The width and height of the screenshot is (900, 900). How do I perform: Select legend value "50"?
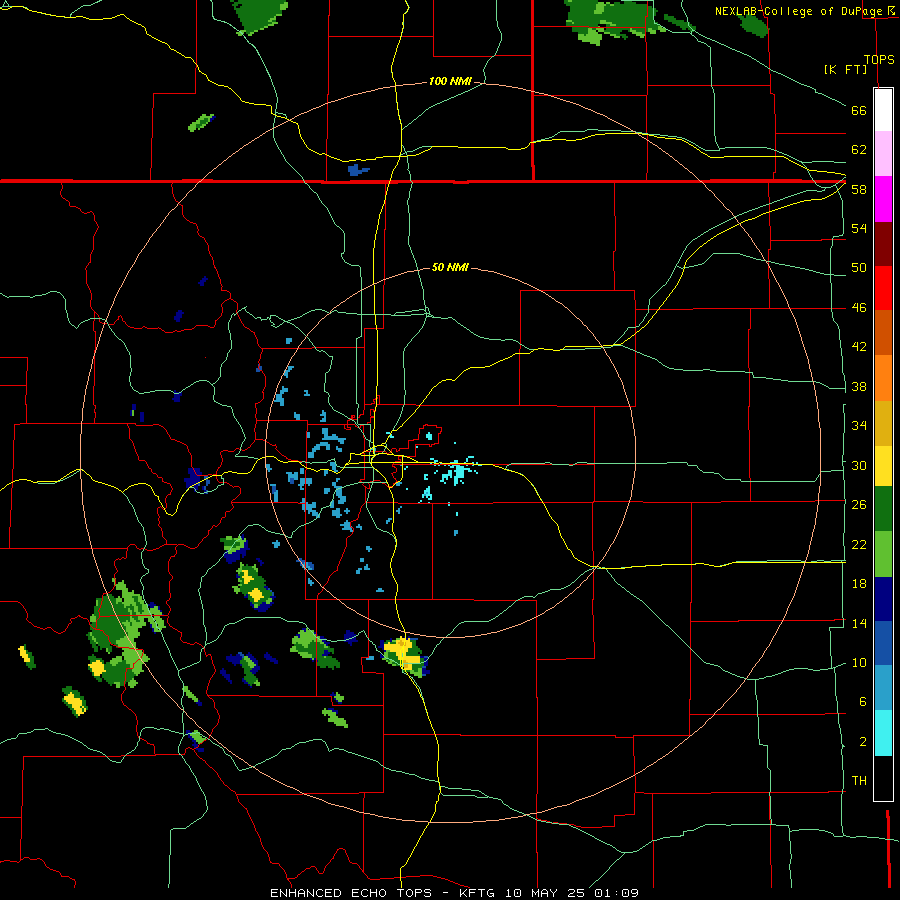[x=859, y=268]
